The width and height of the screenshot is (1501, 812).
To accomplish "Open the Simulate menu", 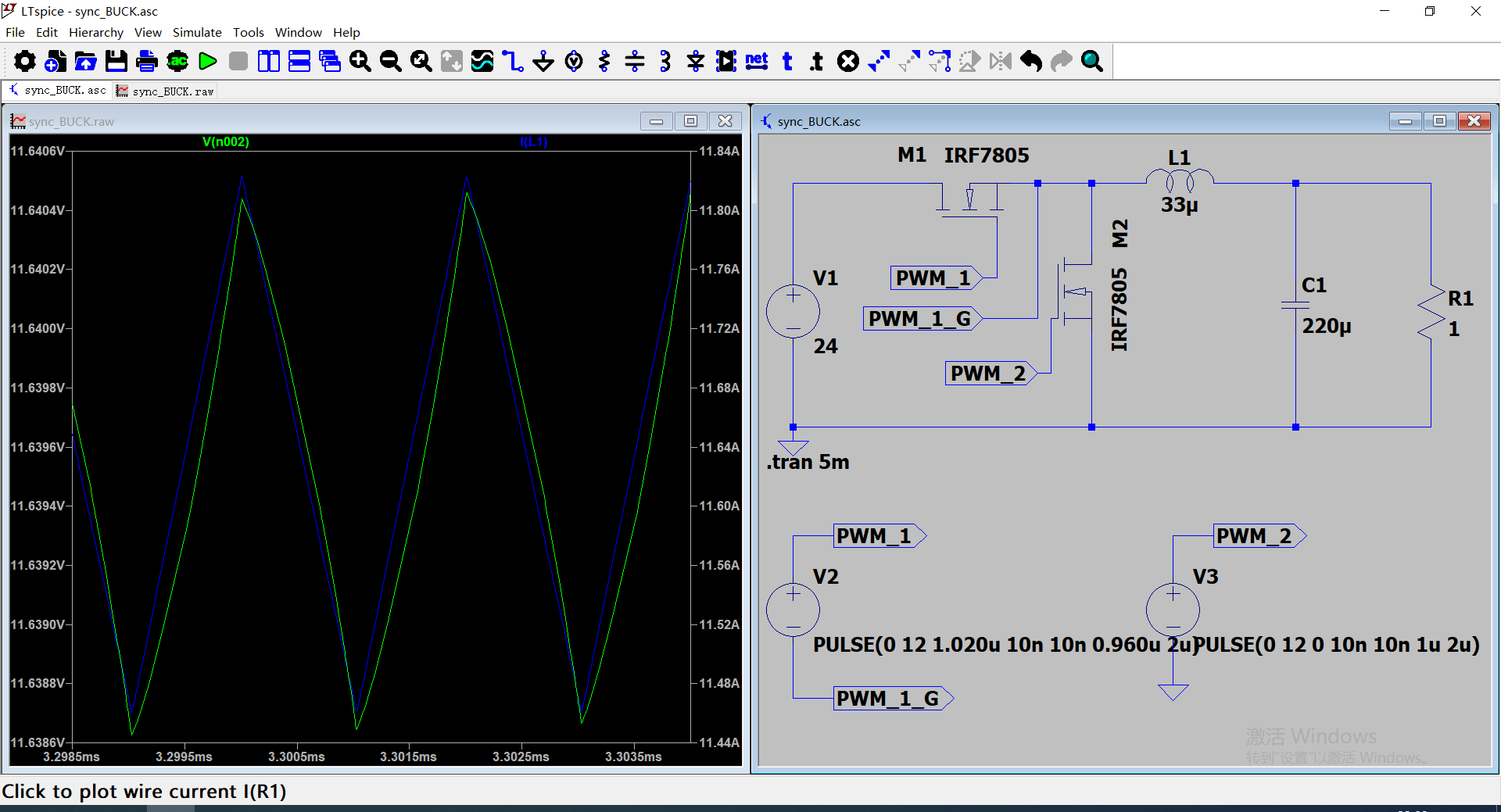I will pos(197,32).
